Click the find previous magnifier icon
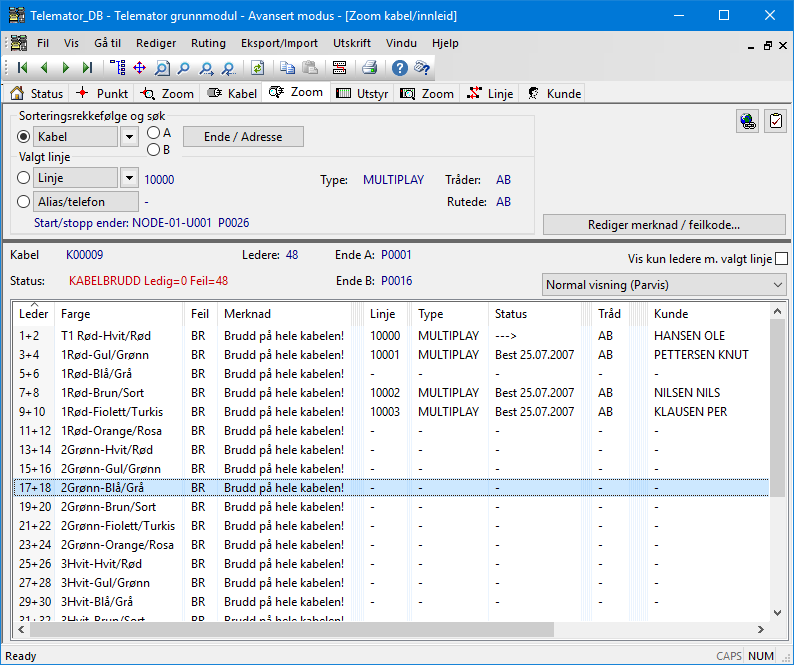The image size is (794, 665). [x=229, y=67]
